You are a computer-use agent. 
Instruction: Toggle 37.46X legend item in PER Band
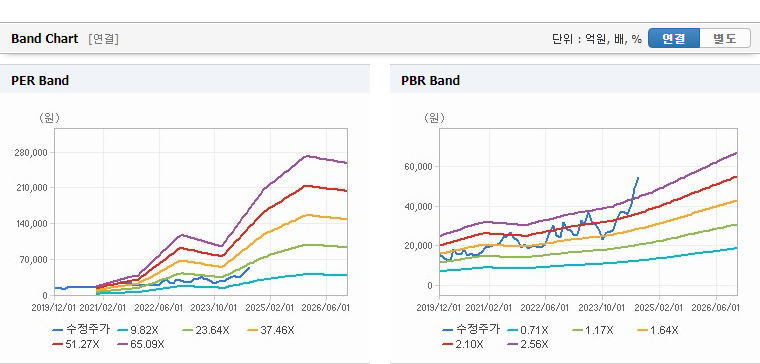pos(270,331)
